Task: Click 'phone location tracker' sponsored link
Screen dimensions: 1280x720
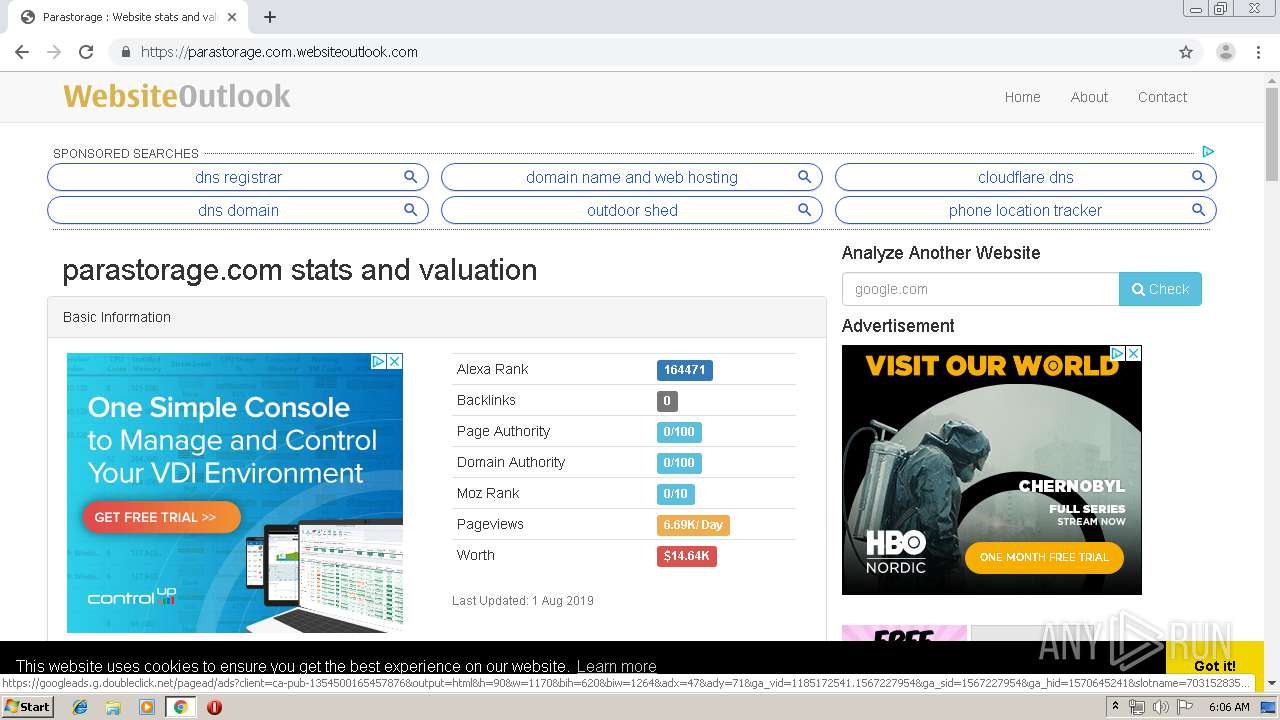Action: (1025, 210)
